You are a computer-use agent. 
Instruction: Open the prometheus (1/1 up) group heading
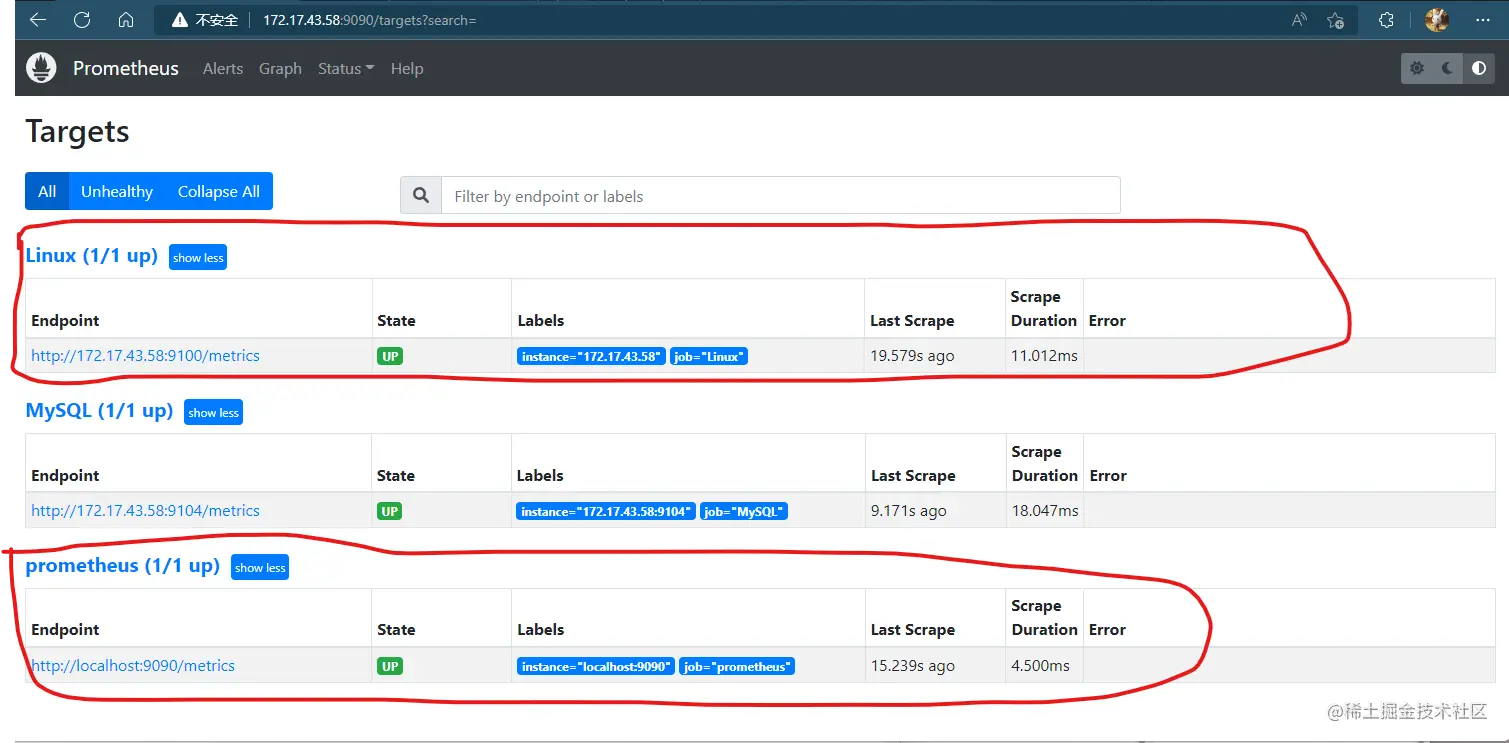pos(122,565)
